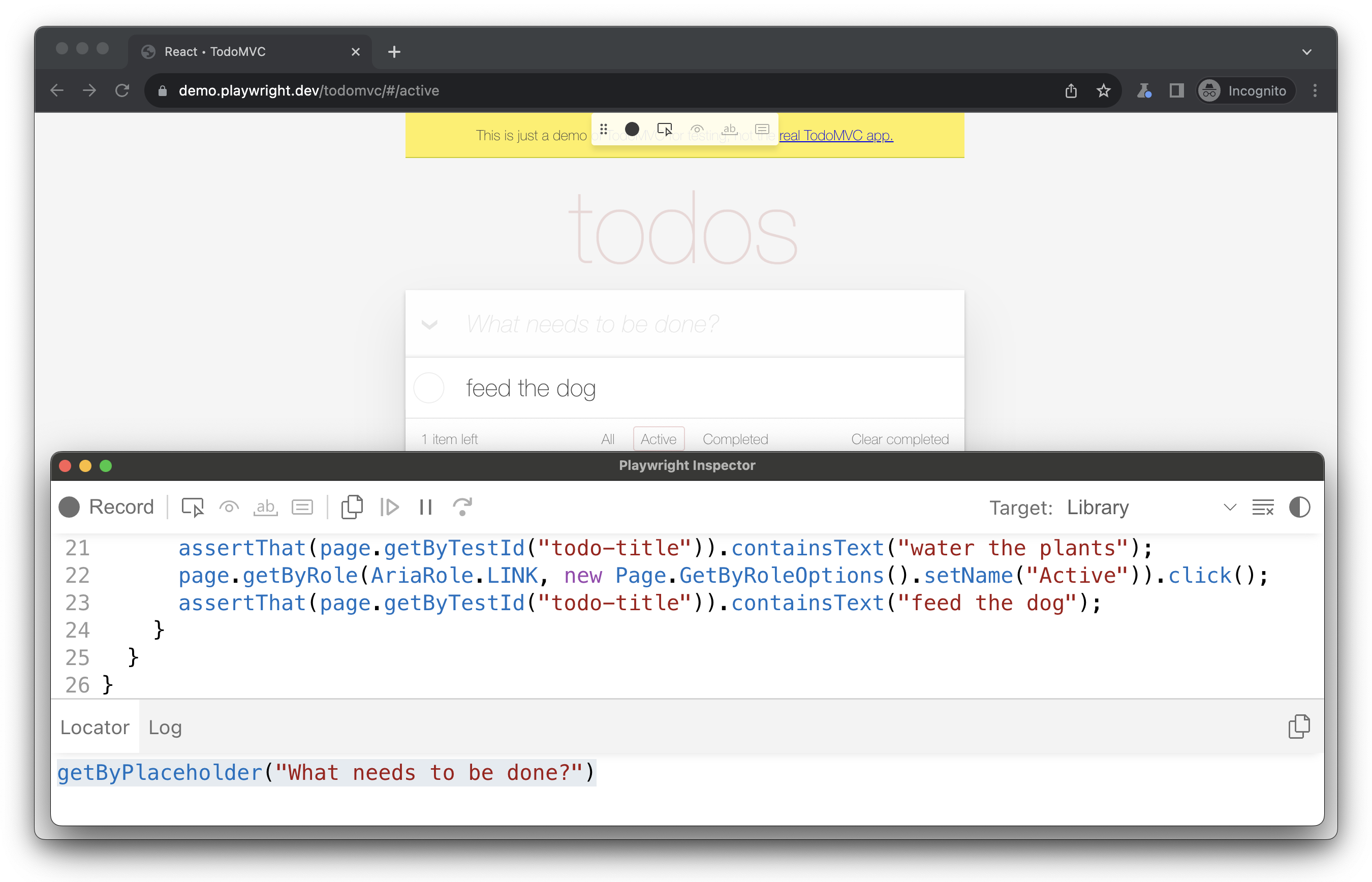This screenshot has height=882, width=1372.
Task: Click the overlay pick locator icon on the page
Action: point(665,130)
